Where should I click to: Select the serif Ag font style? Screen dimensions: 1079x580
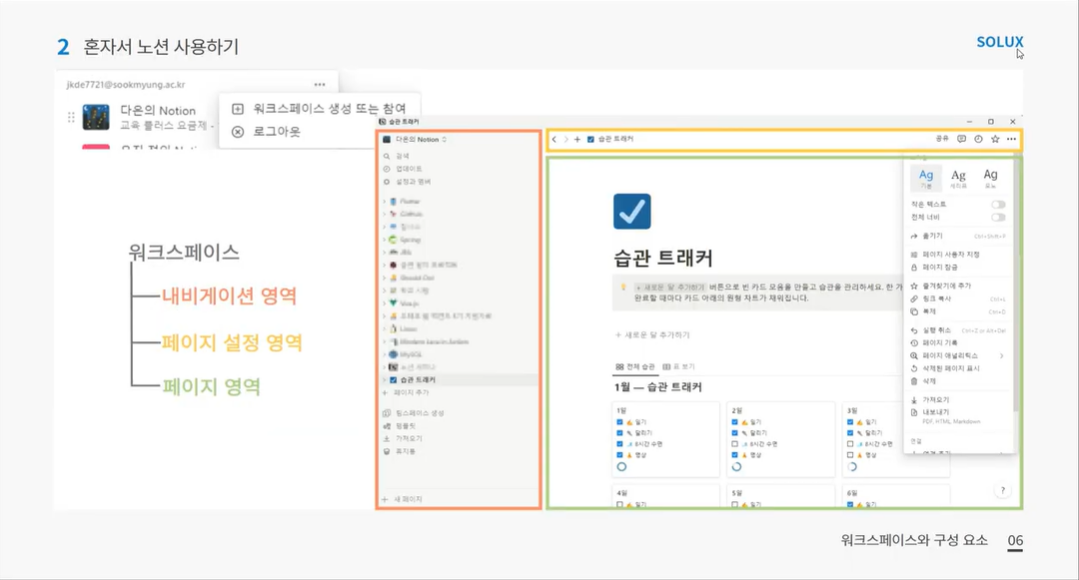tap(958, 178)
